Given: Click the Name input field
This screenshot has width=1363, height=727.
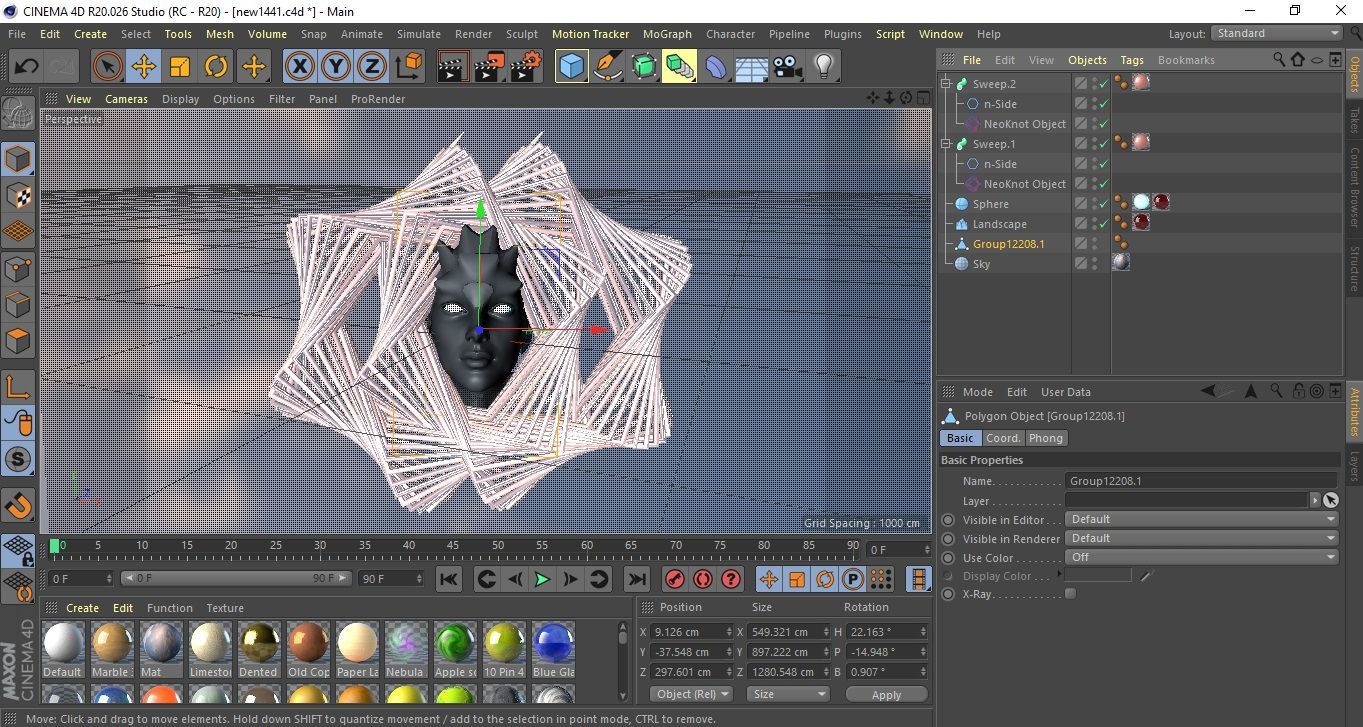Looking at the screenshot, I should click(x=1200, y=481).
